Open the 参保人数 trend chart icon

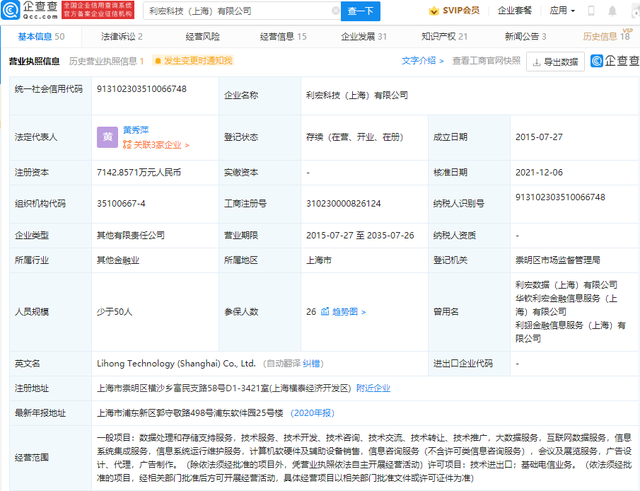click(325, 312)
